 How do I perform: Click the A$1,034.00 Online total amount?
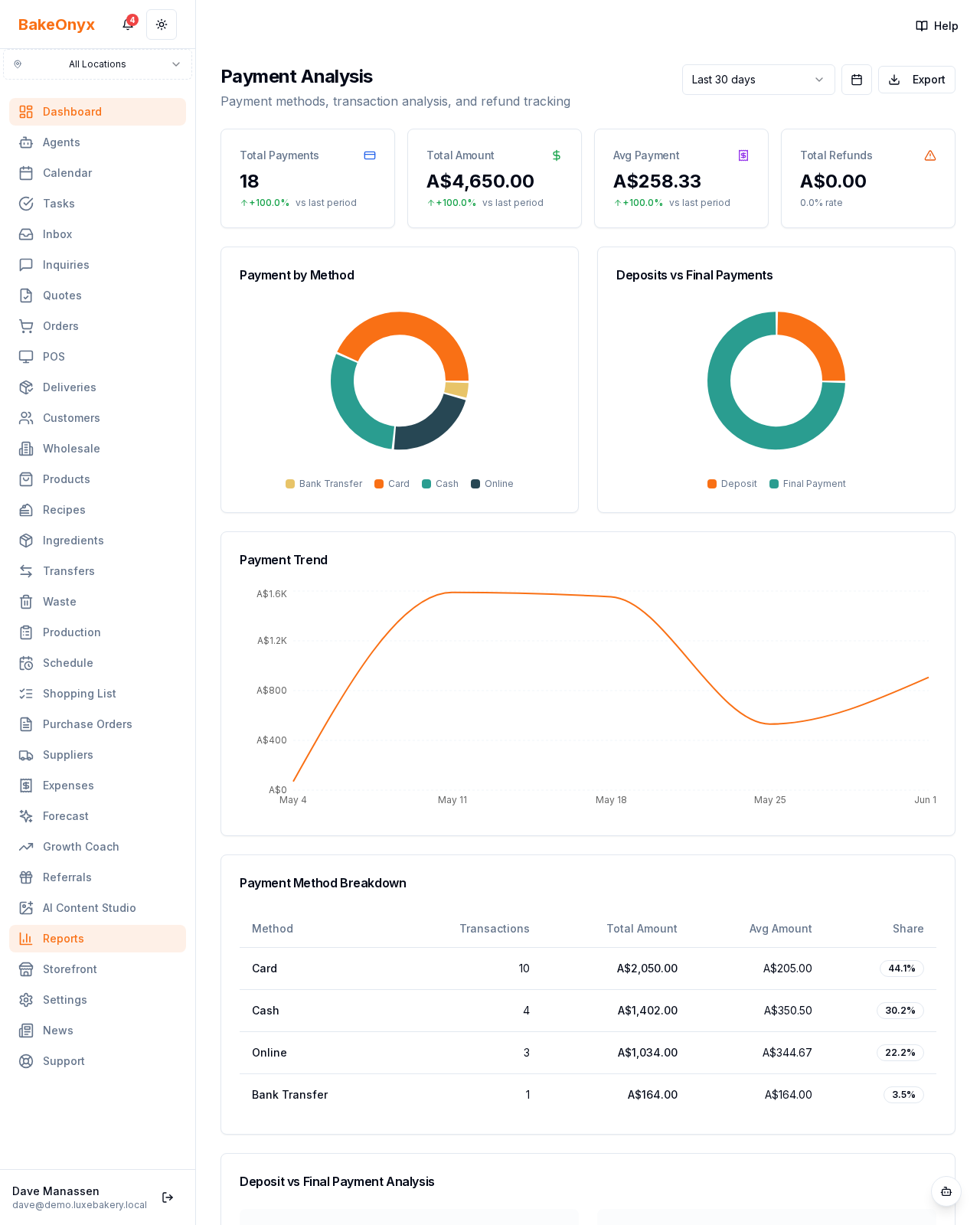[x=648, y=1053]
